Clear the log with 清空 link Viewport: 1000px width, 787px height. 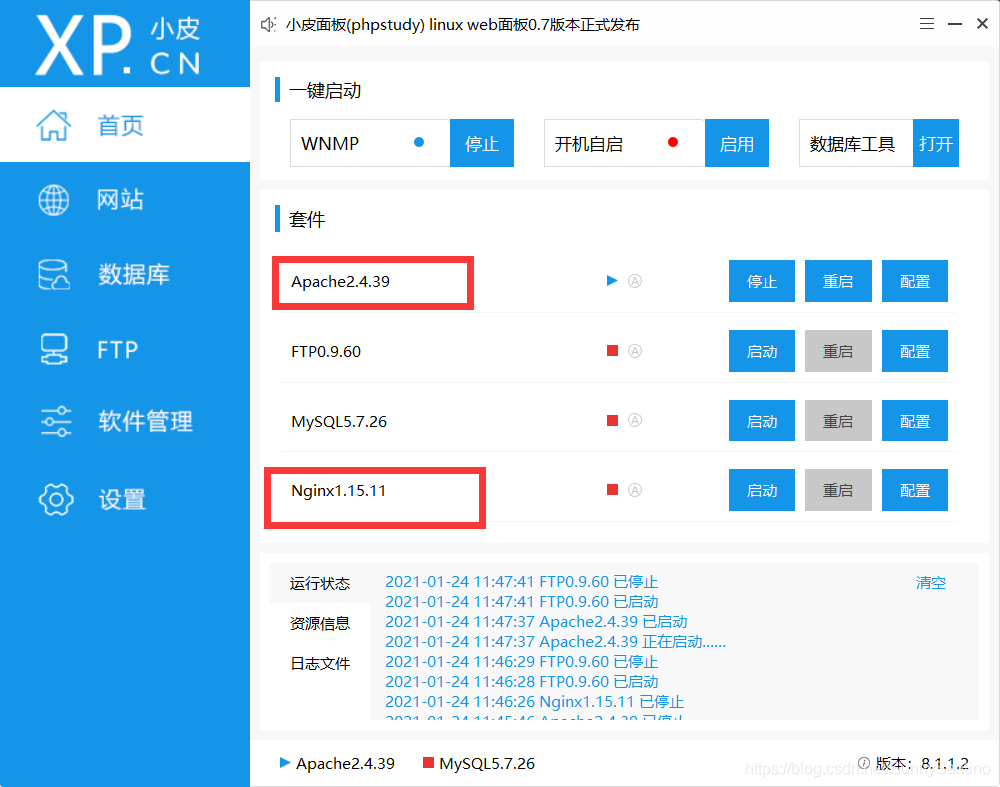tap(930, 582)
